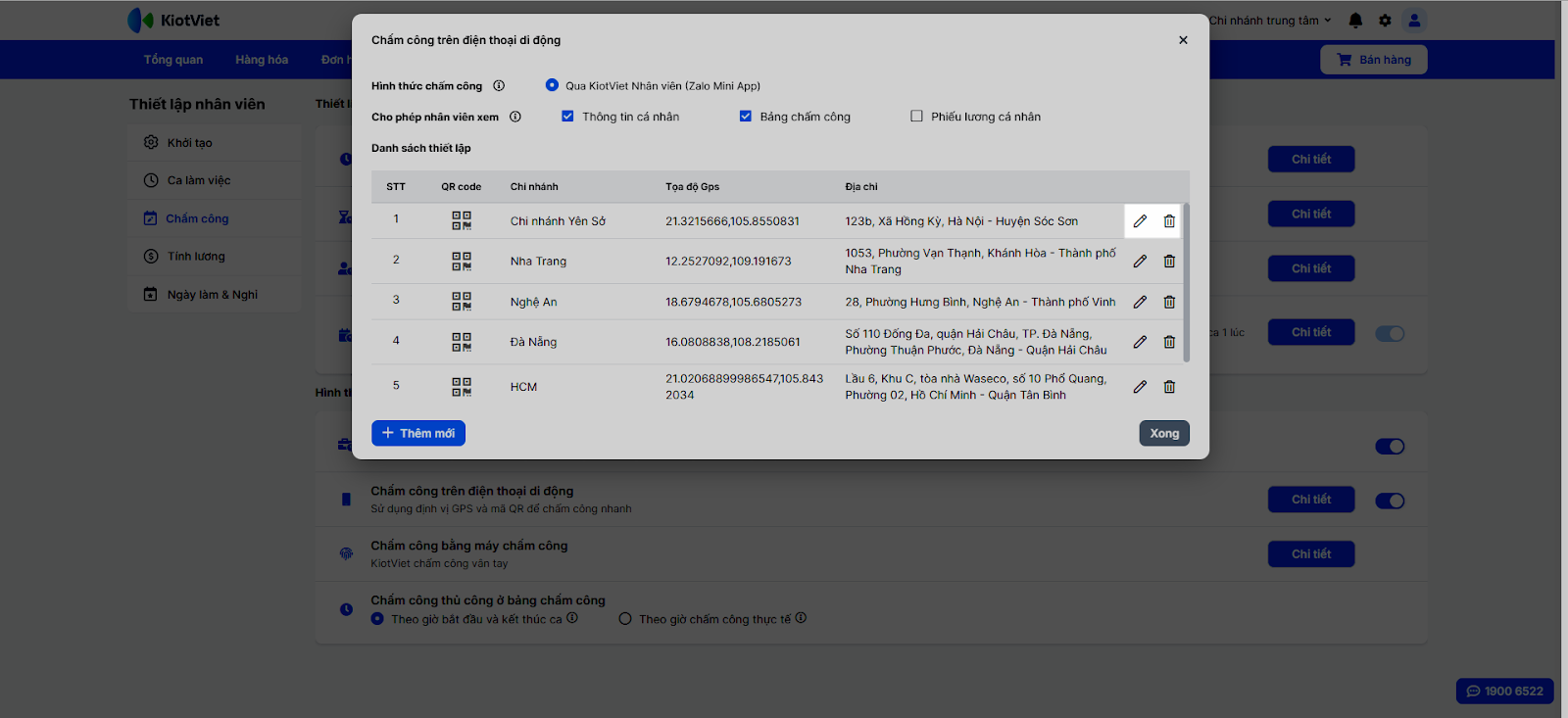Go to the Tổng quan menu
Screen dimensions: 1568x718
point(173,60)
